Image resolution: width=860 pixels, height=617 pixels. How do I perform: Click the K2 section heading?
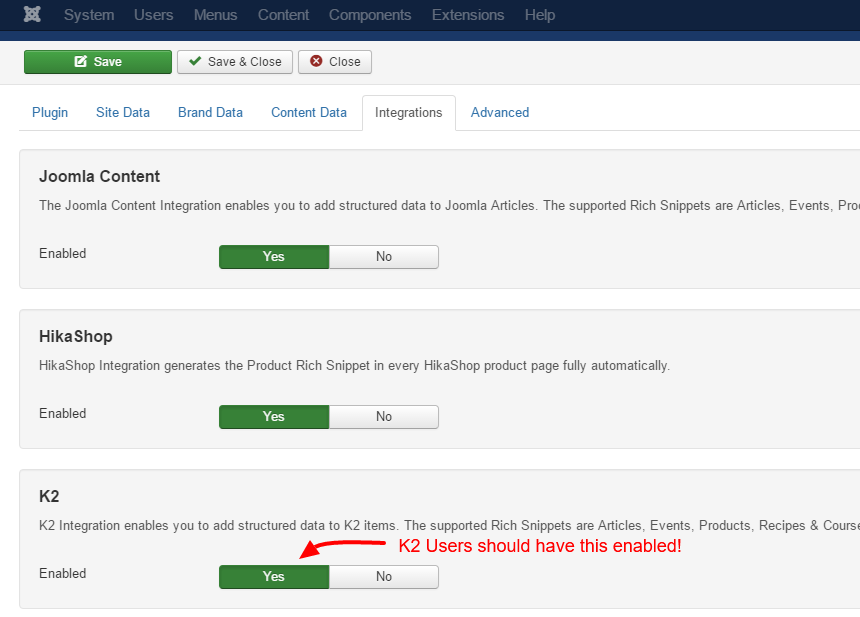[49, 496]
